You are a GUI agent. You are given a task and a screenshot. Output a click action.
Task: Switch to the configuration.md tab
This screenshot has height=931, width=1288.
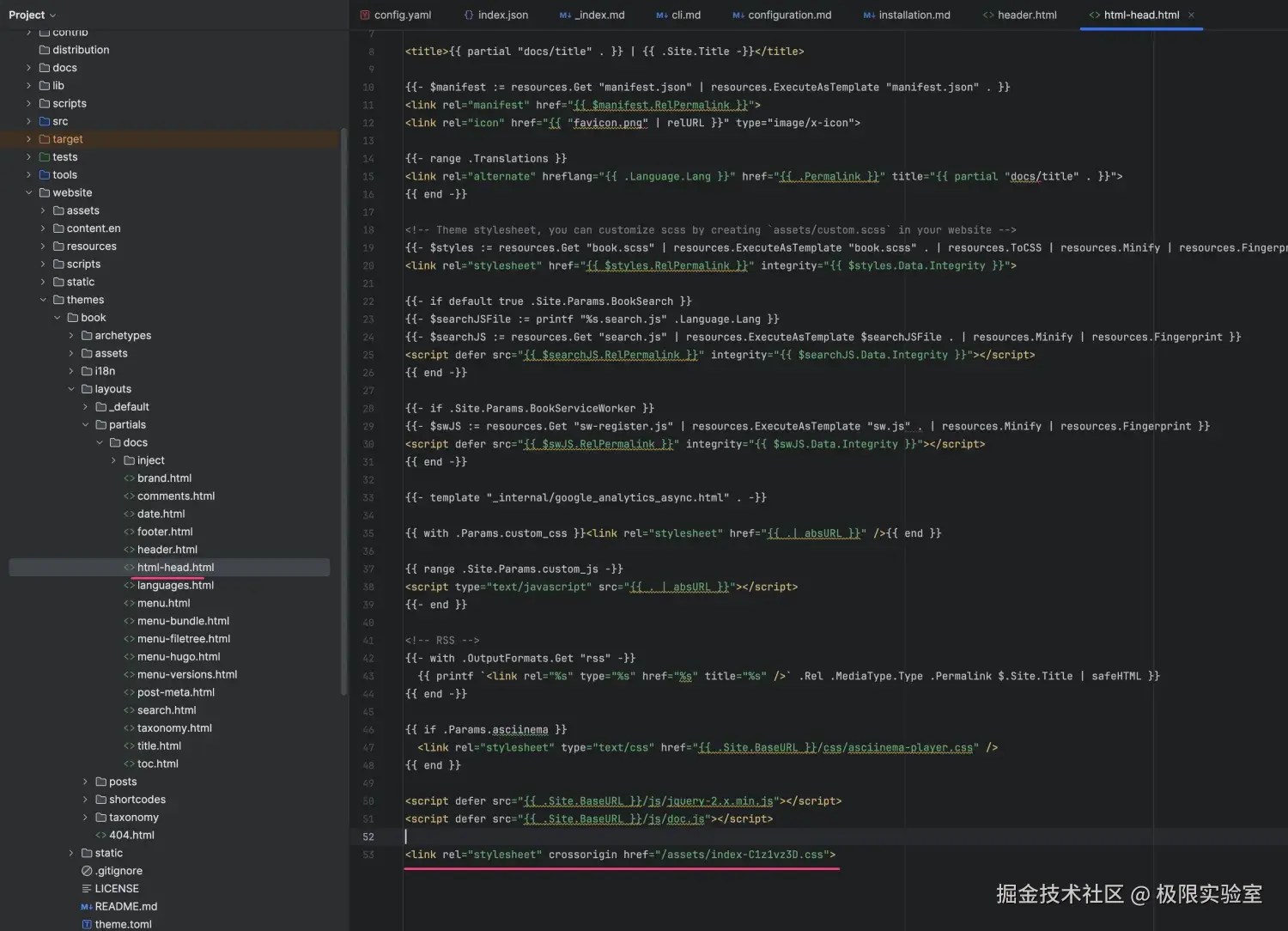tap(781, 15)
